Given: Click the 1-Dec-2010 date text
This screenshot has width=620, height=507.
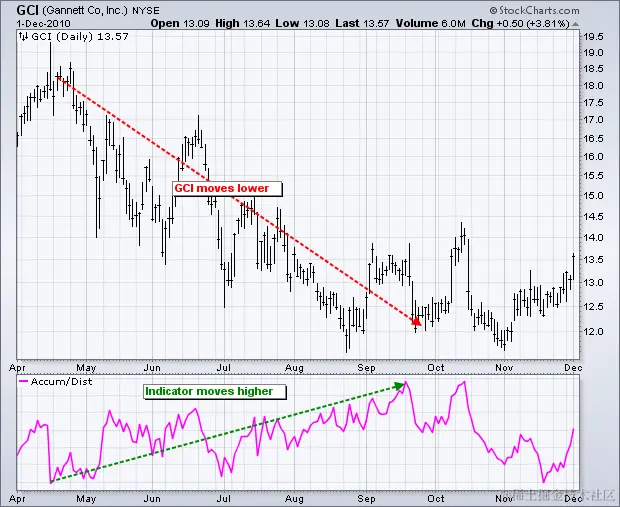Looking at the screenshot, I should [43, 23].
